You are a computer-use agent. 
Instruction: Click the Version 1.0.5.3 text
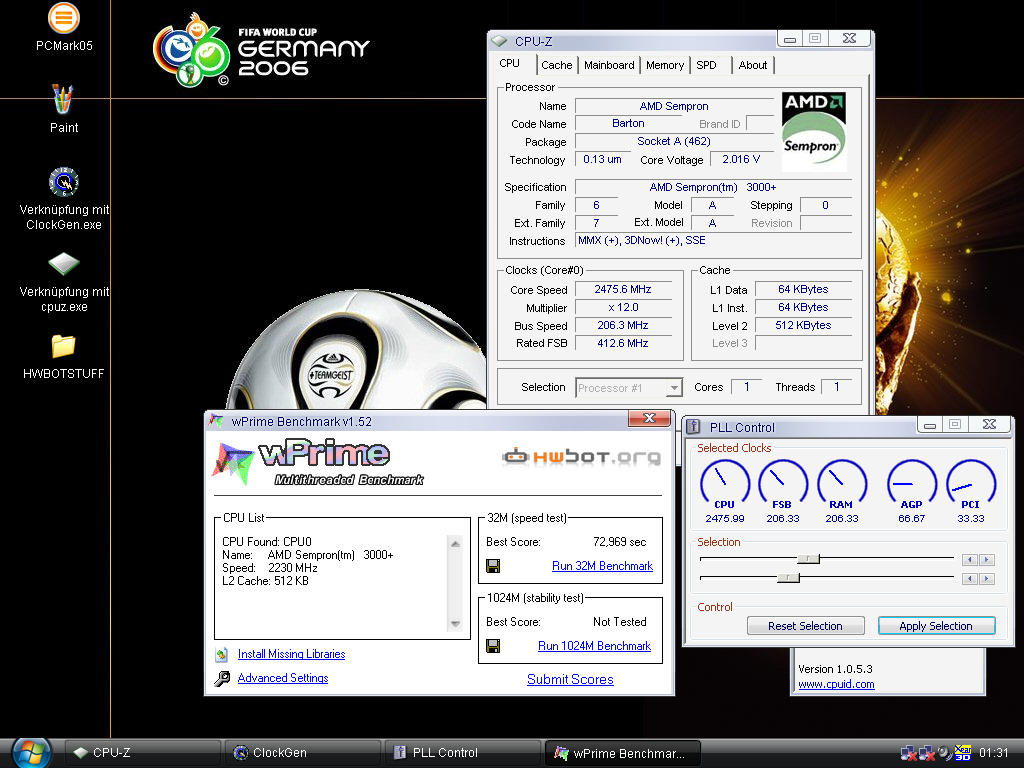click(x=835, y=669)
